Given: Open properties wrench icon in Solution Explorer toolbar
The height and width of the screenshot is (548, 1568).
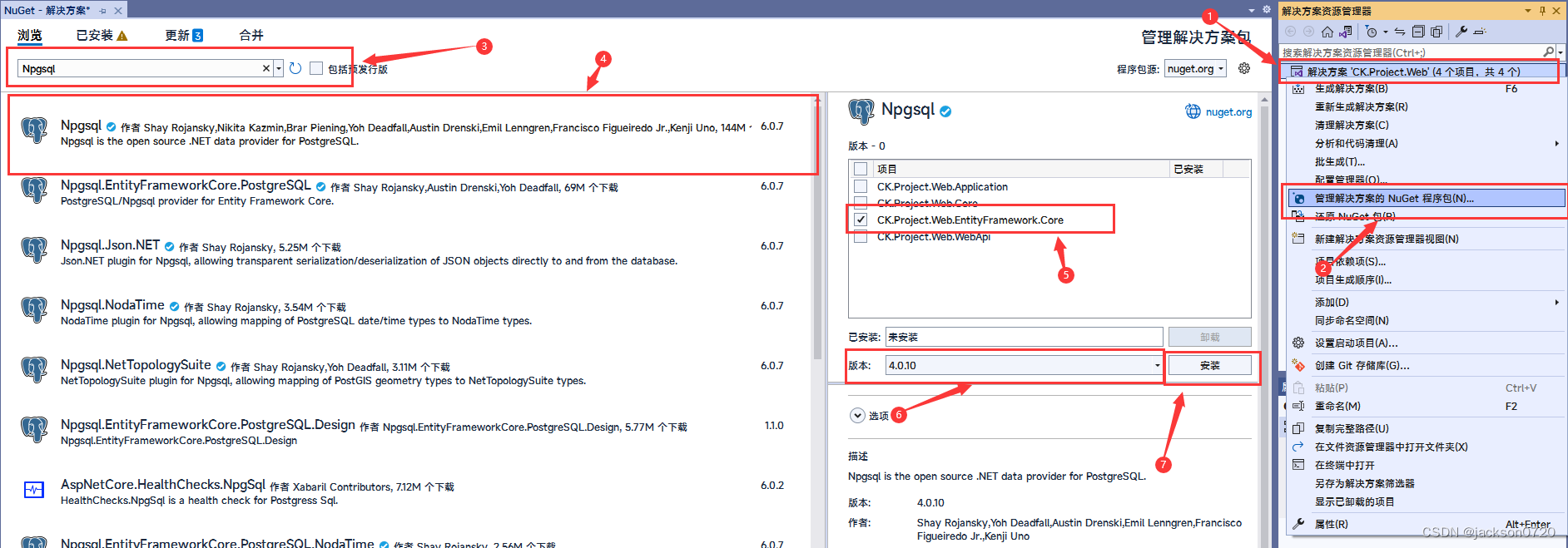Looking at the screenshot, I should 1461,32.
